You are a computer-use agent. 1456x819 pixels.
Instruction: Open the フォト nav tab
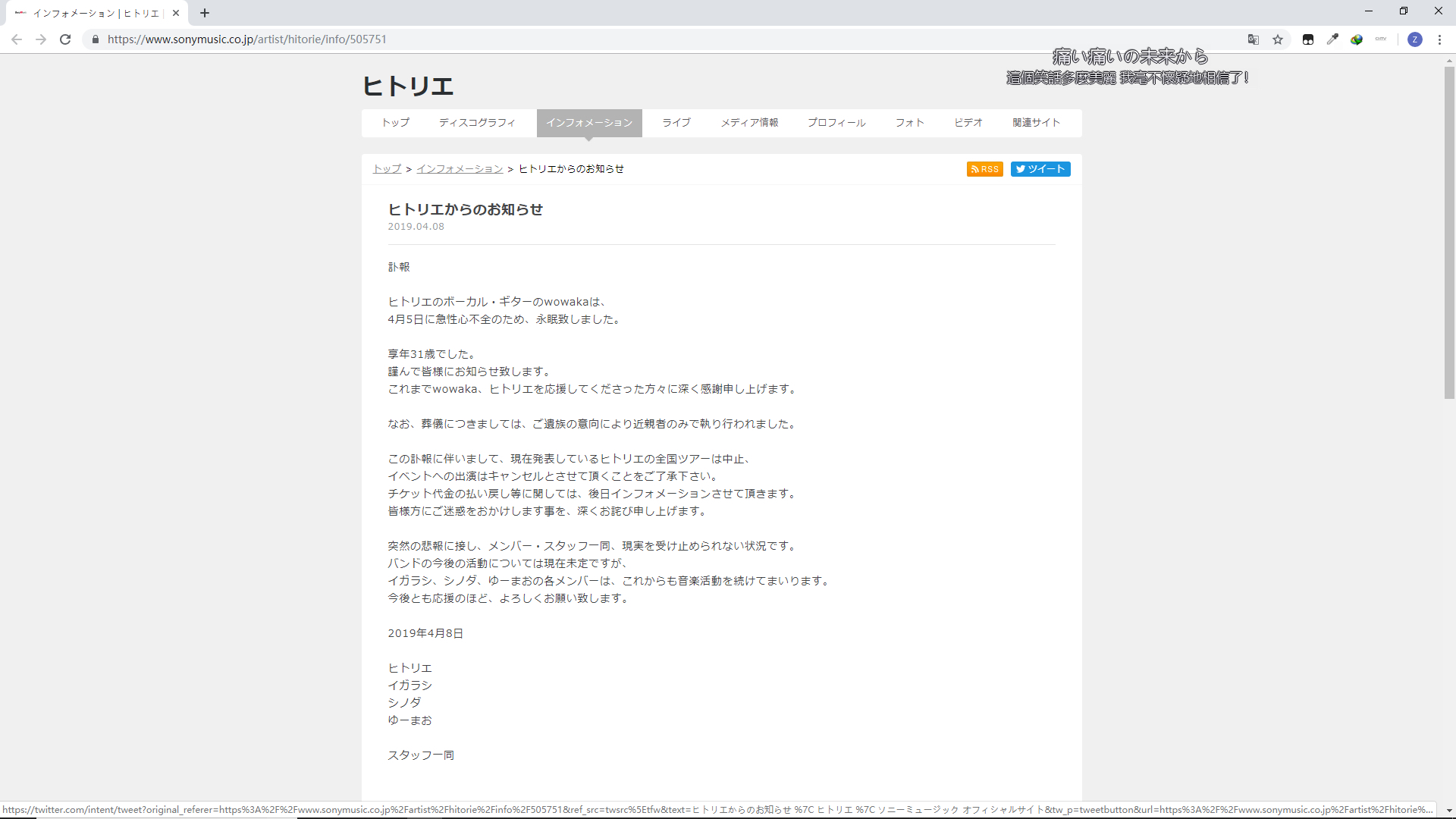[910, 123]
